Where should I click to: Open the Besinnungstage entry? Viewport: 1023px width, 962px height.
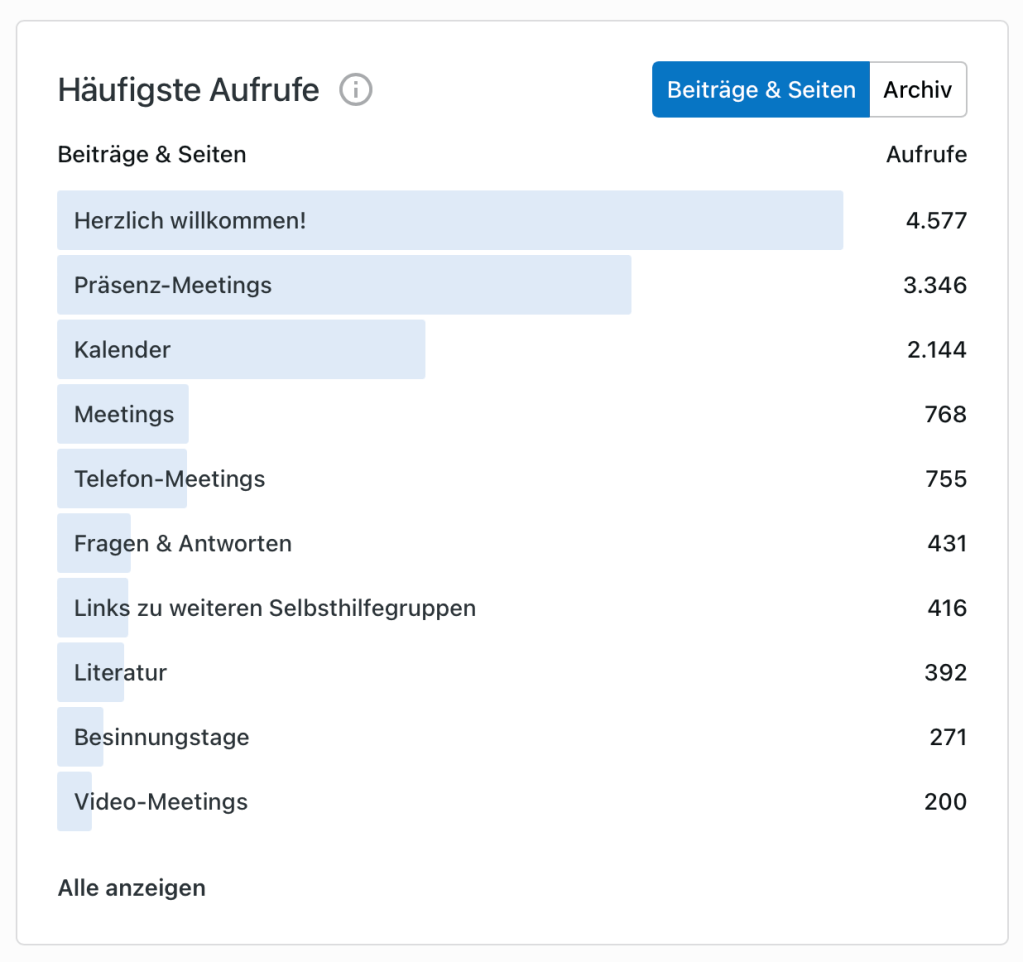pos(162,737)
